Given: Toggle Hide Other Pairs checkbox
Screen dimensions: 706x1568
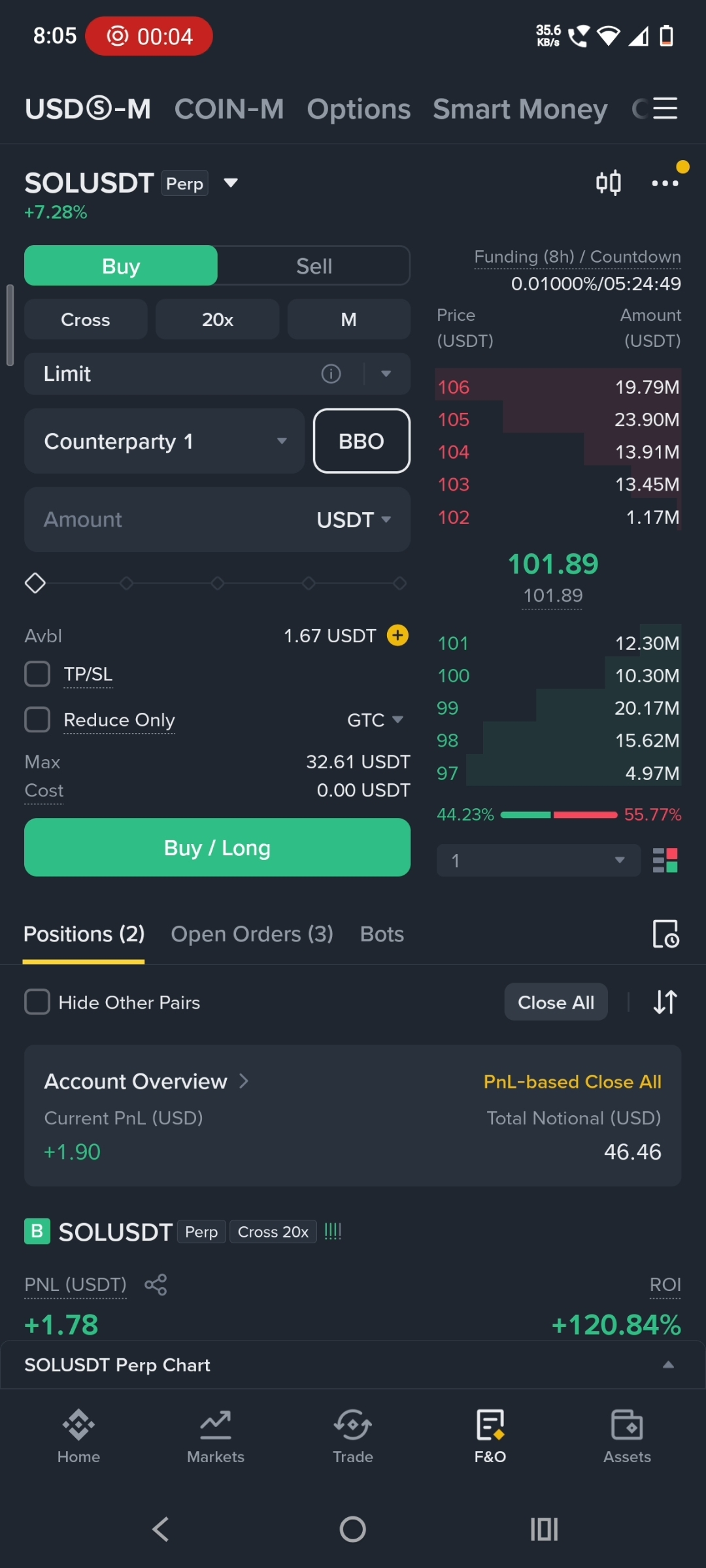Looking at the screenshot, I should [37, 1002].
